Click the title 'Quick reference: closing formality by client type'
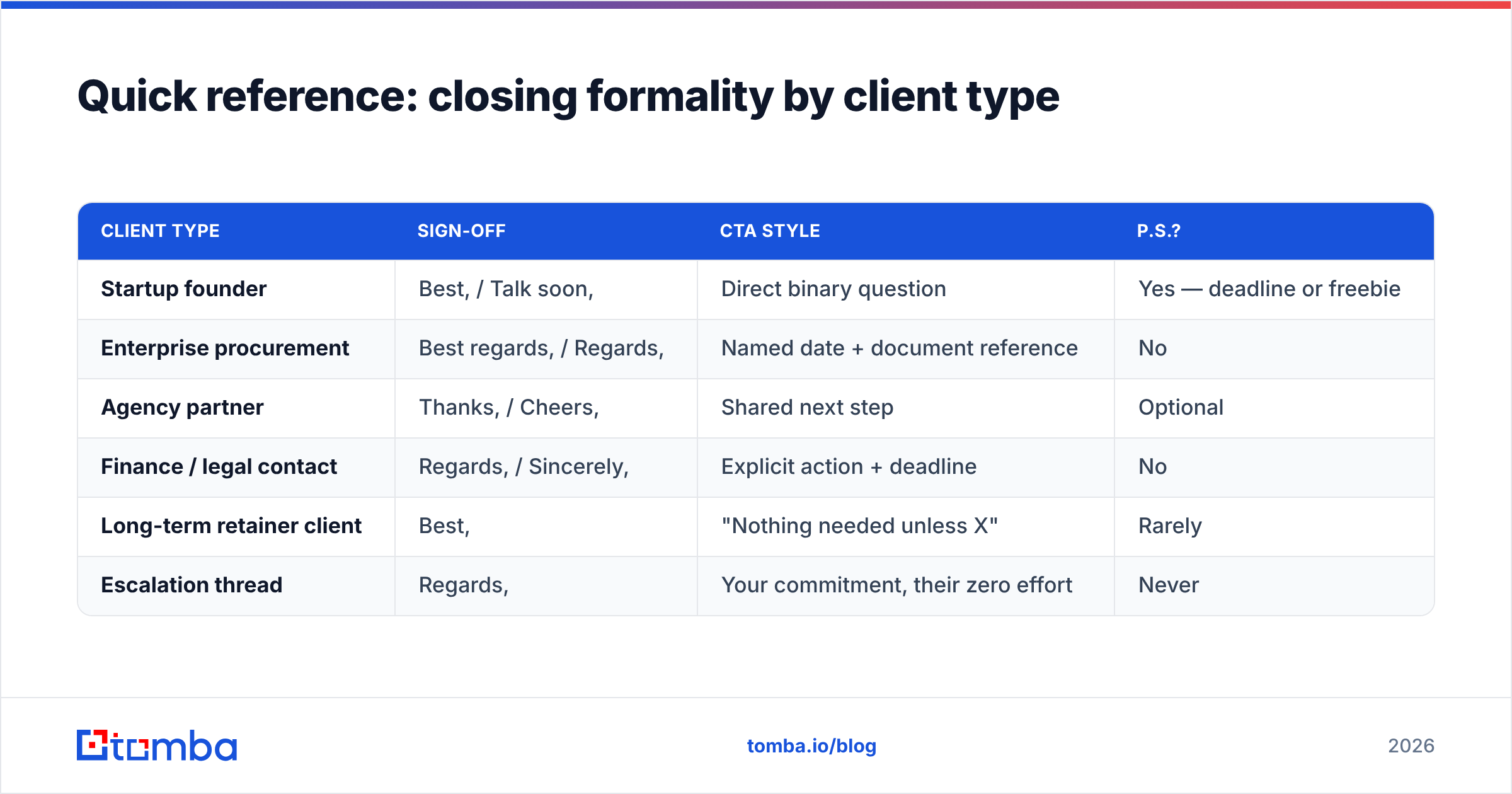 568,96
